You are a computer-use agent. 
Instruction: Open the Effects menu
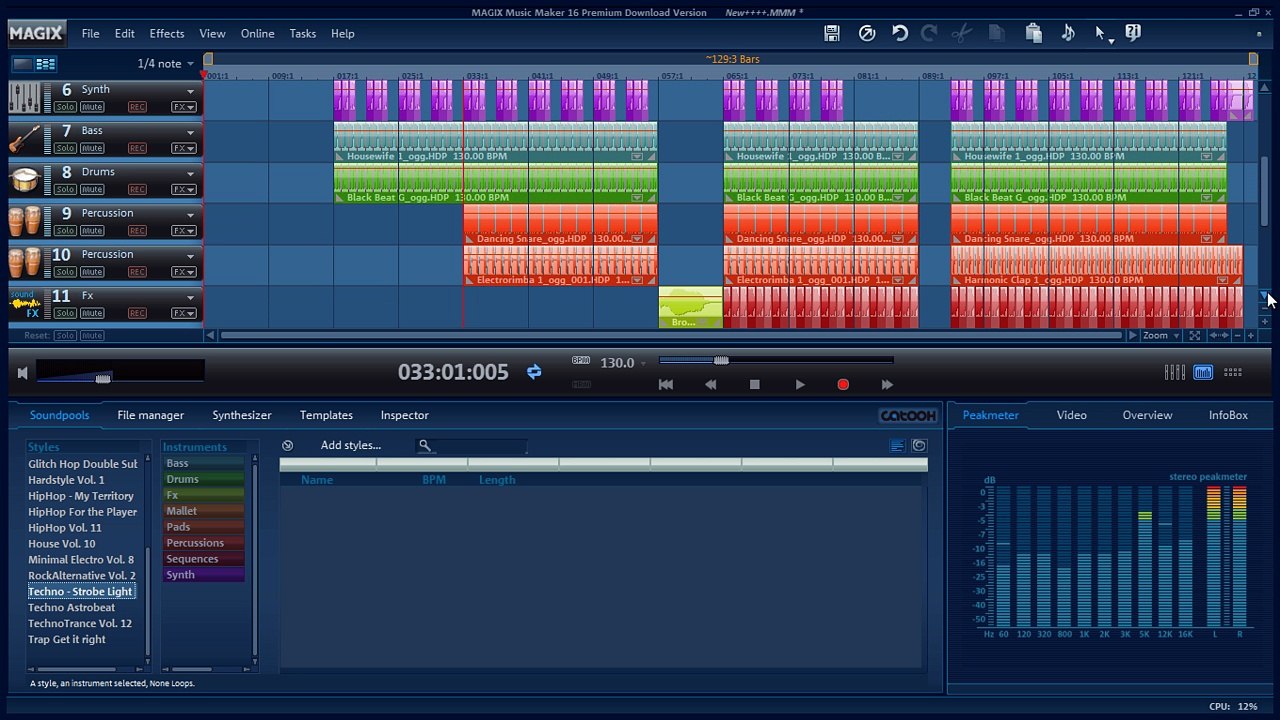(167, 33)
